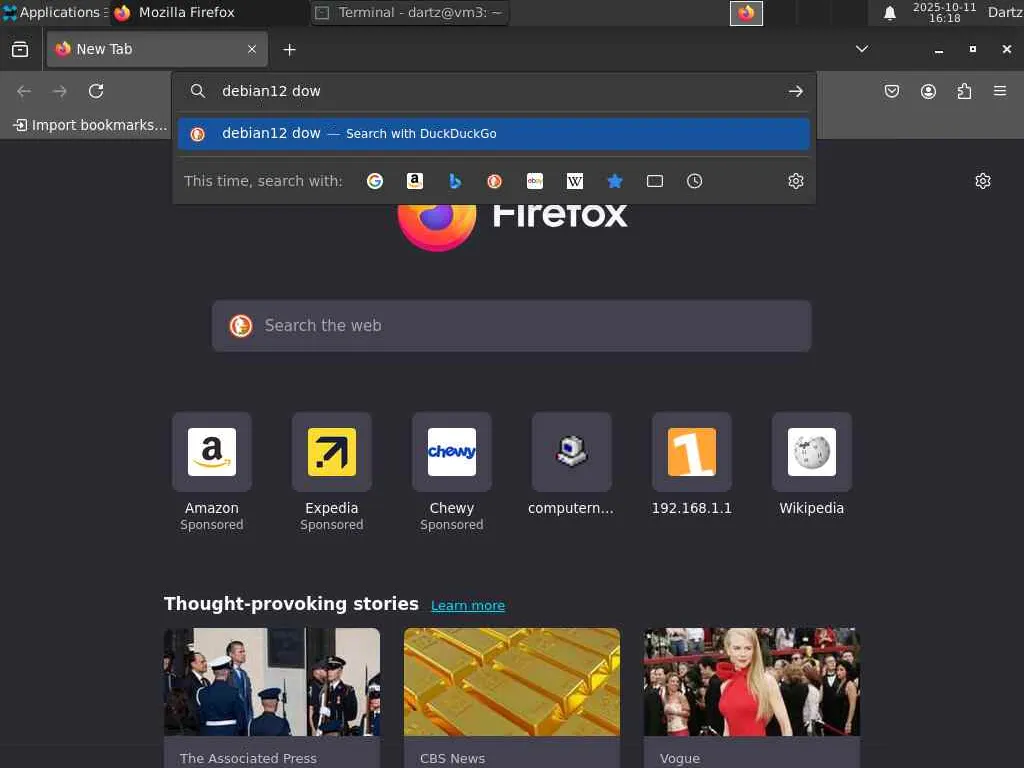Open Learn more link

[468, 605]
